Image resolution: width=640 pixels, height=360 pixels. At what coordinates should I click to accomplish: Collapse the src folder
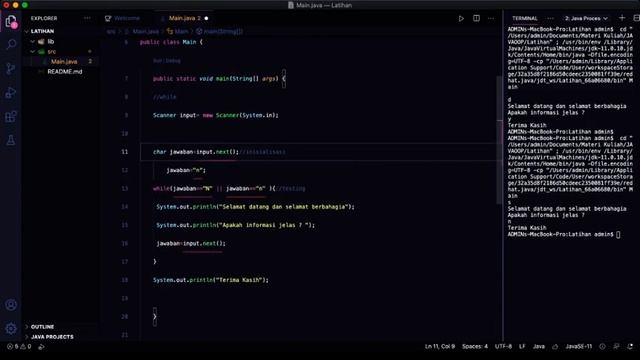33,52
